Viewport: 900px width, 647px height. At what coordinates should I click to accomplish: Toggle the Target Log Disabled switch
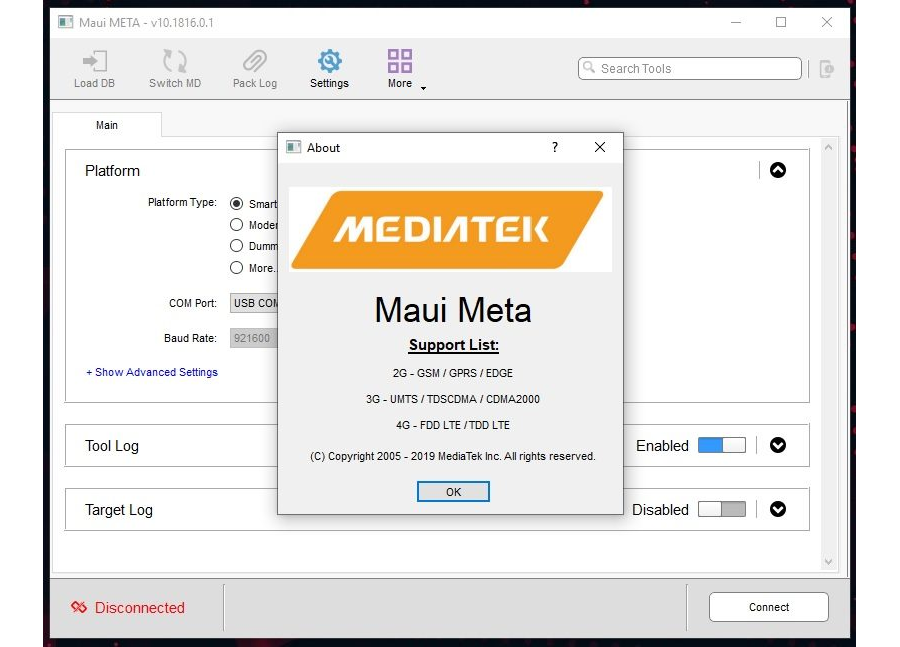[721, 509]
